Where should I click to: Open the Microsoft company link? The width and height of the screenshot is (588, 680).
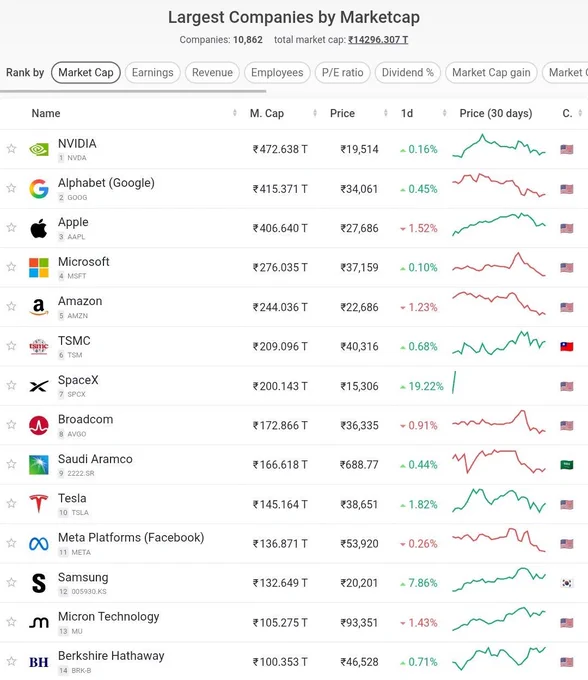click(84, 262)
